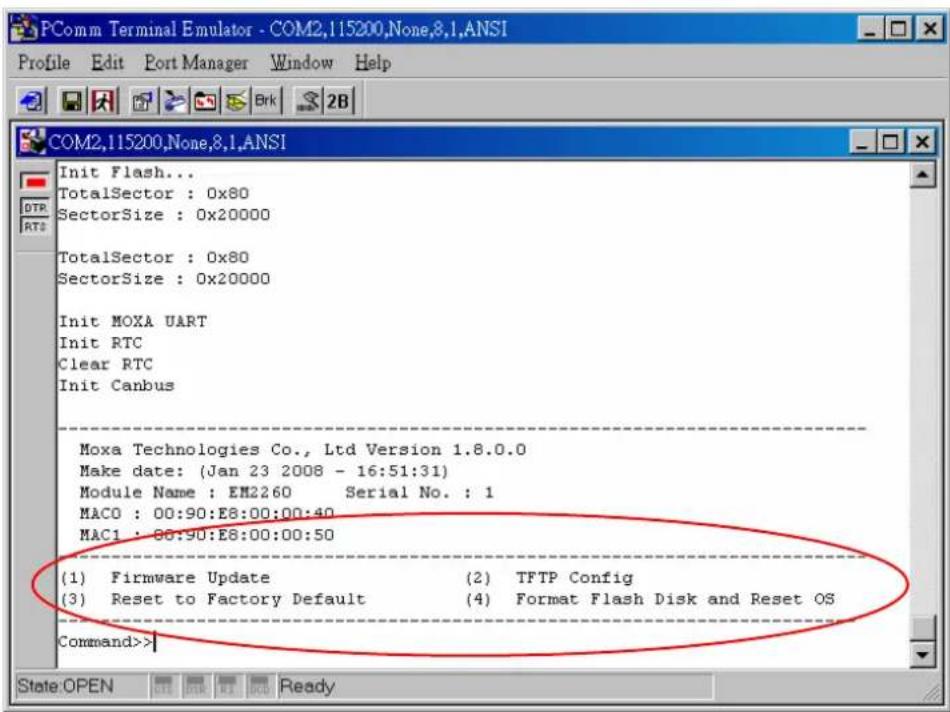Screen dimensions: 950x712
Task: Click 'Serial No. : 1' text
Action: pos(419,492)
